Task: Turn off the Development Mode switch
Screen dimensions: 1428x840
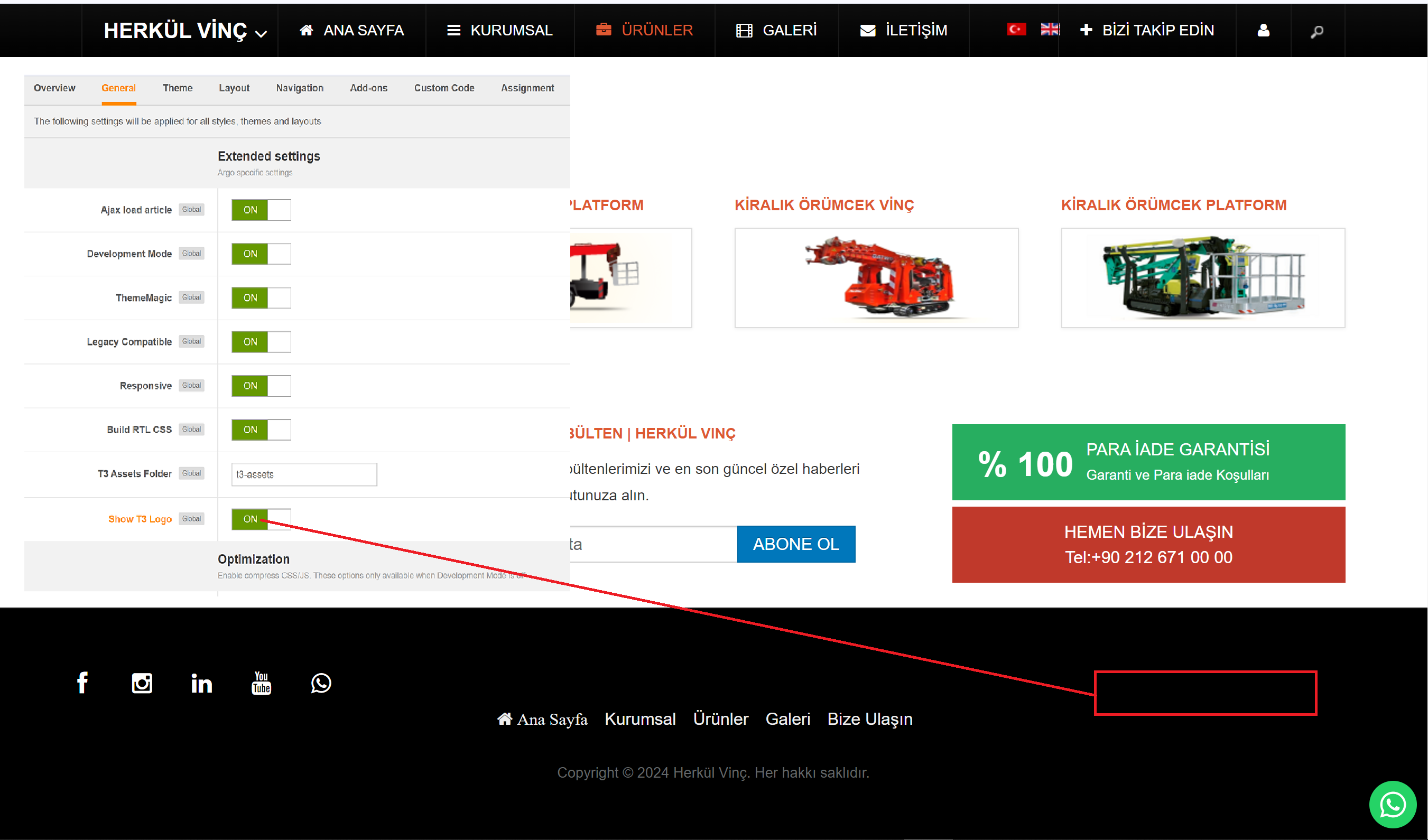Action: tap(261, 254)
